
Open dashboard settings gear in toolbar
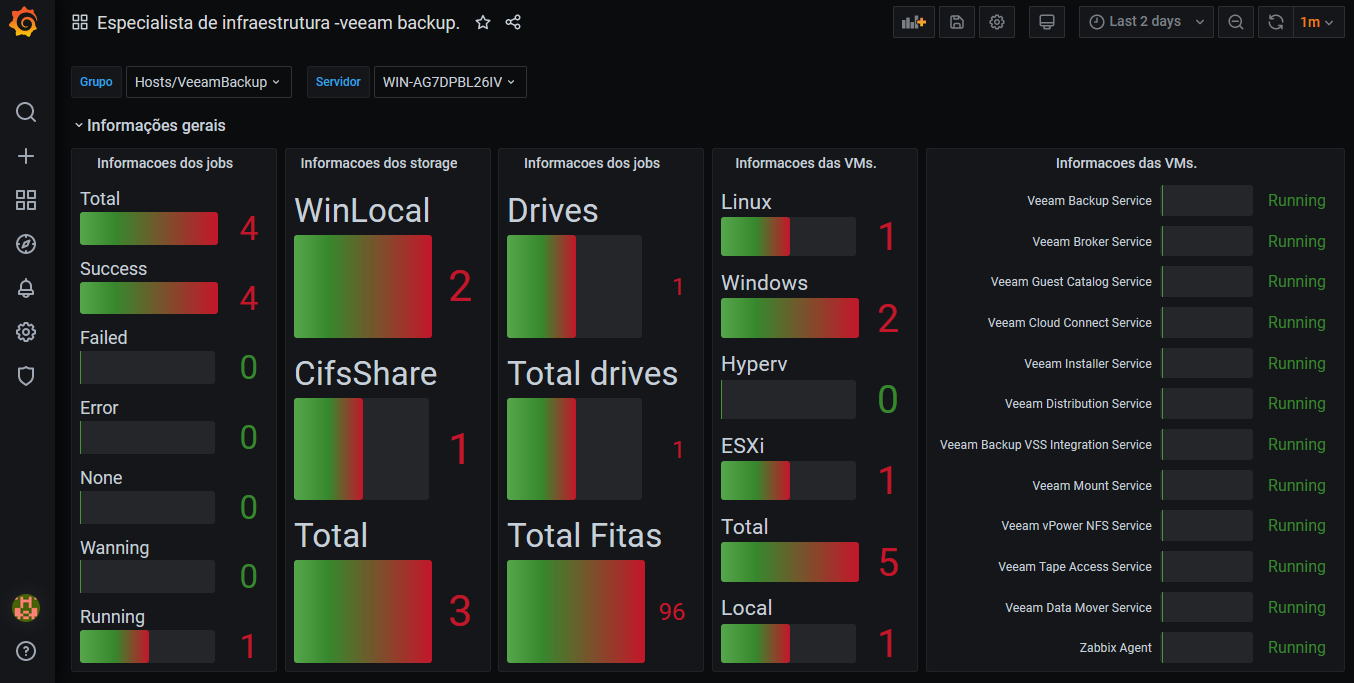point(997,22)
